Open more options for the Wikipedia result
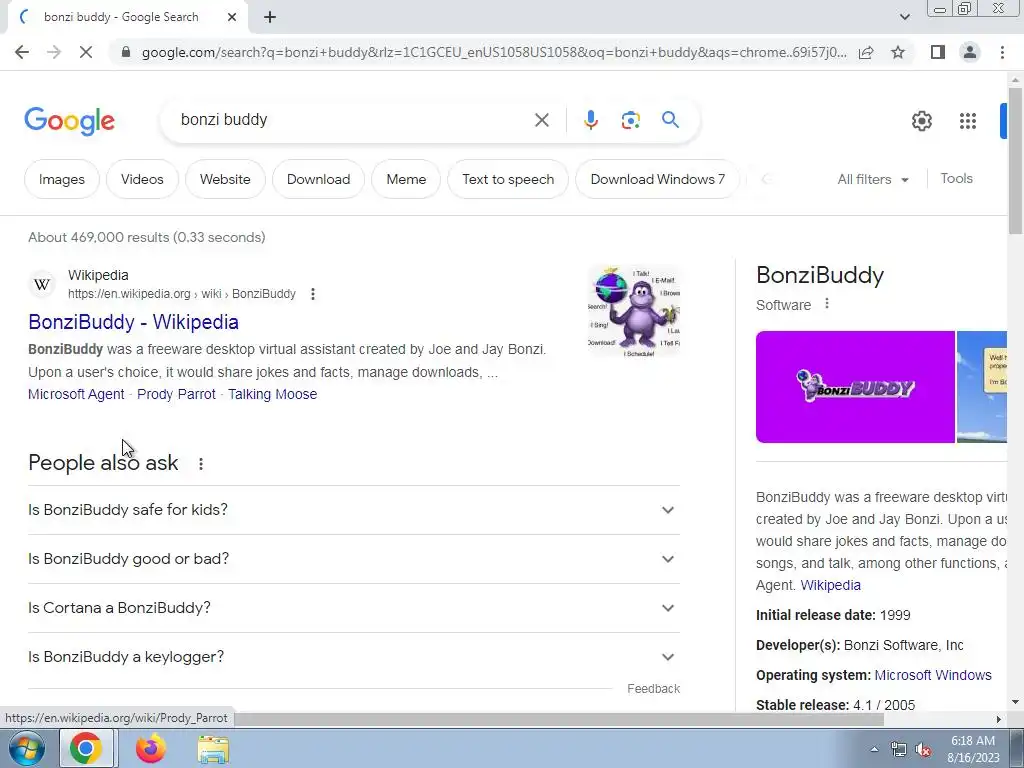The height and width of the screenshot is (768, 1024). [x=313, y=294]
